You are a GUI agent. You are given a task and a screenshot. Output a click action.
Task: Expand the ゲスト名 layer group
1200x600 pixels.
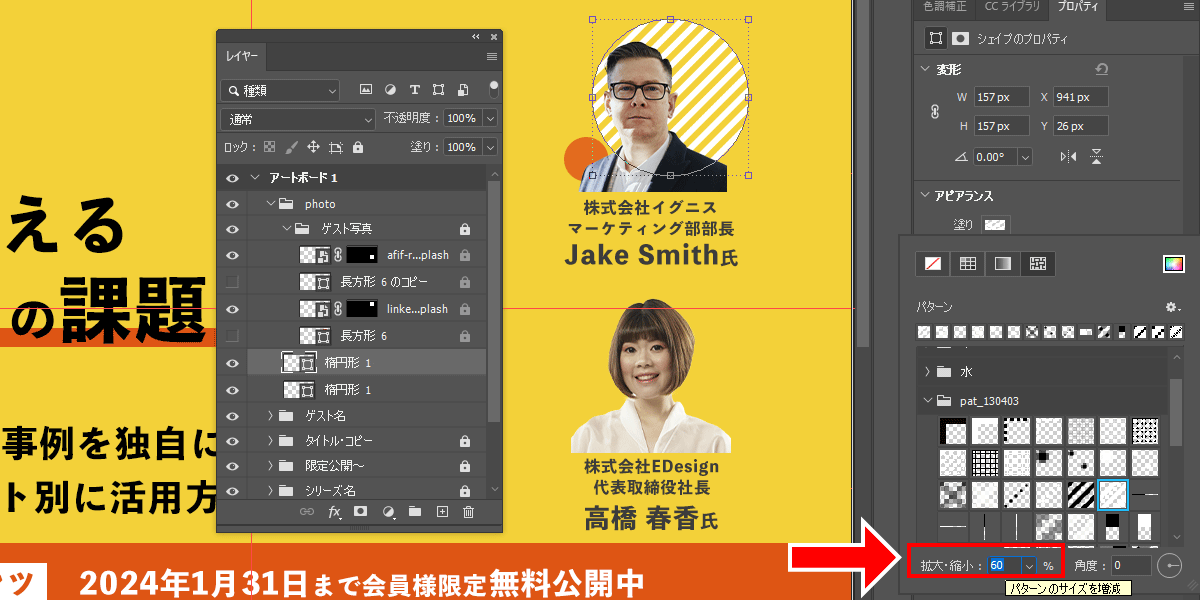(270, 415)
